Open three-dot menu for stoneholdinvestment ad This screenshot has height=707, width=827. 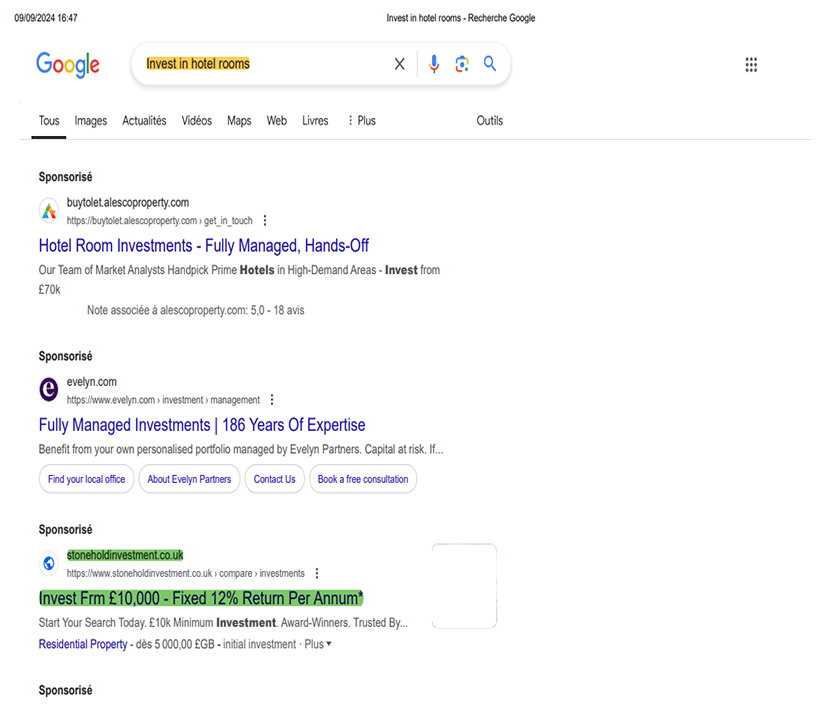pos(317,574)
